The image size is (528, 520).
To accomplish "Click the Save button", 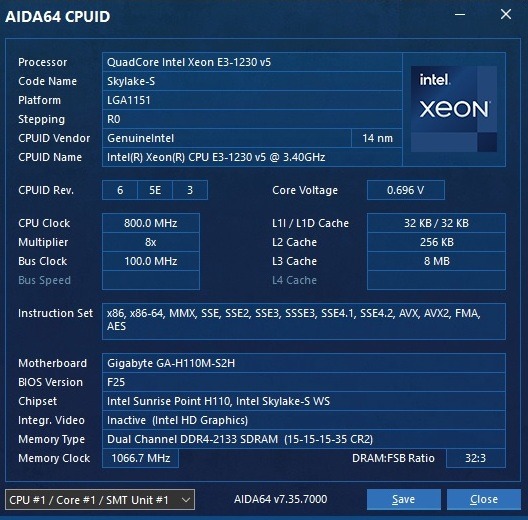I will coord(404,499).
